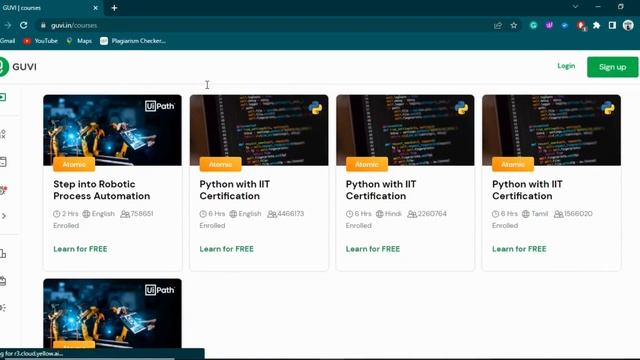The image size is (640, 360).
Task: Click the lock icon in the address bar
Action: click(x=43, y=25)
